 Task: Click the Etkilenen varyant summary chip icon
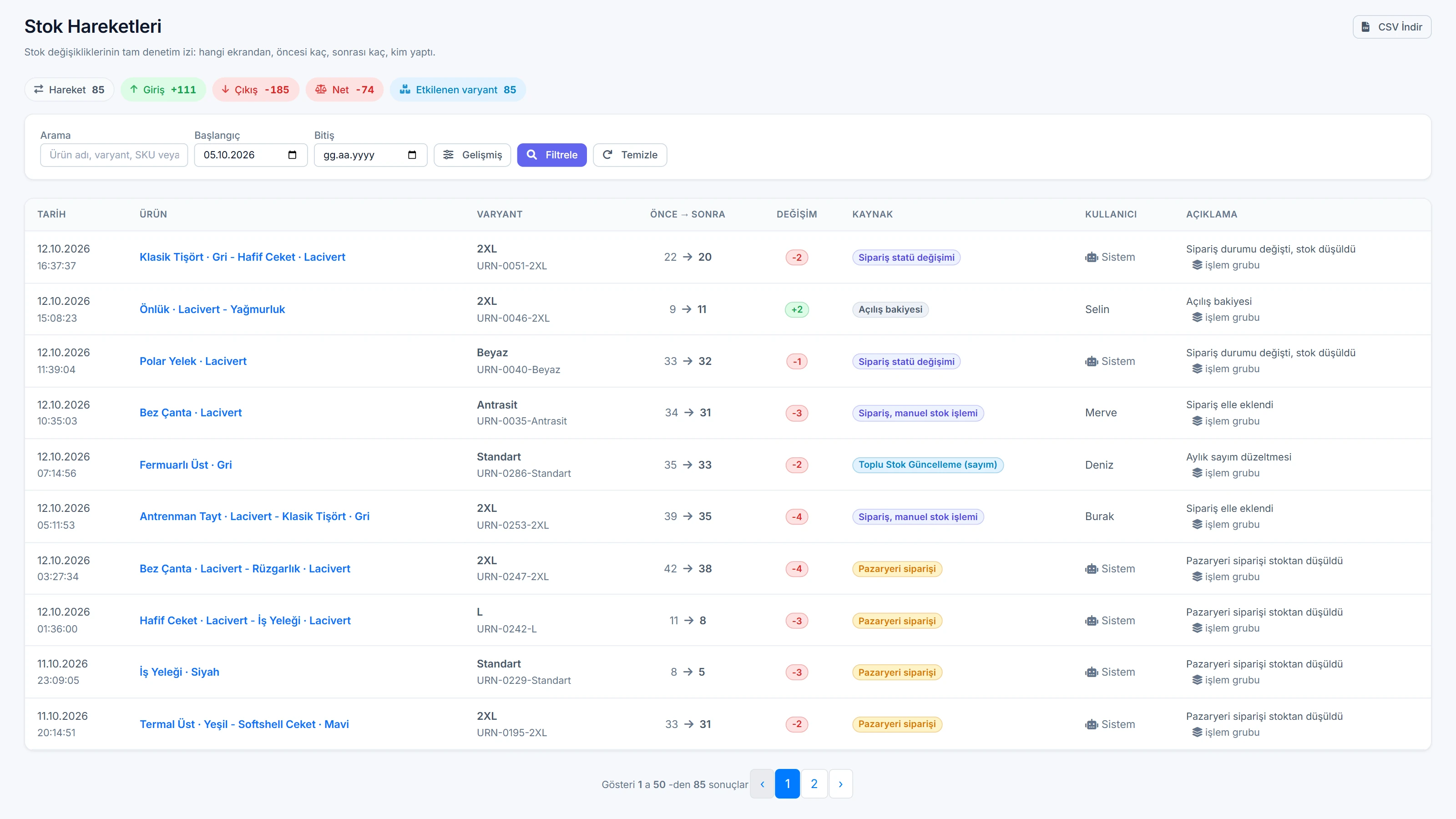pyautogui.click(x=404, y=89)
